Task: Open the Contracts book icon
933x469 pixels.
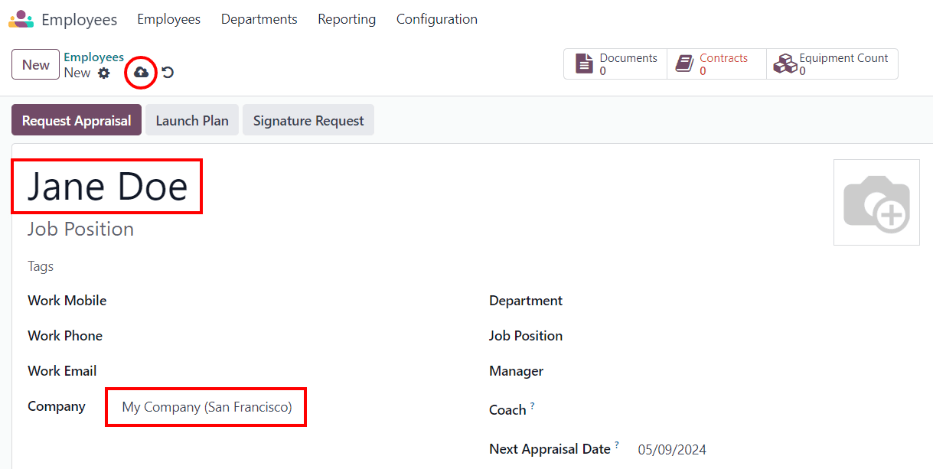Action: coord(684,64)
